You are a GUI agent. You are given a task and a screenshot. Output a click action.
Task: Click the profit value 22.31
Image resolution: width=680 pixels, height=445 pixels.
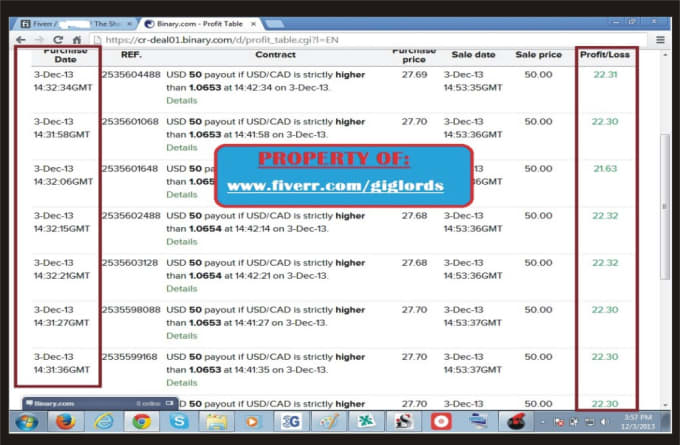(605, 75)
